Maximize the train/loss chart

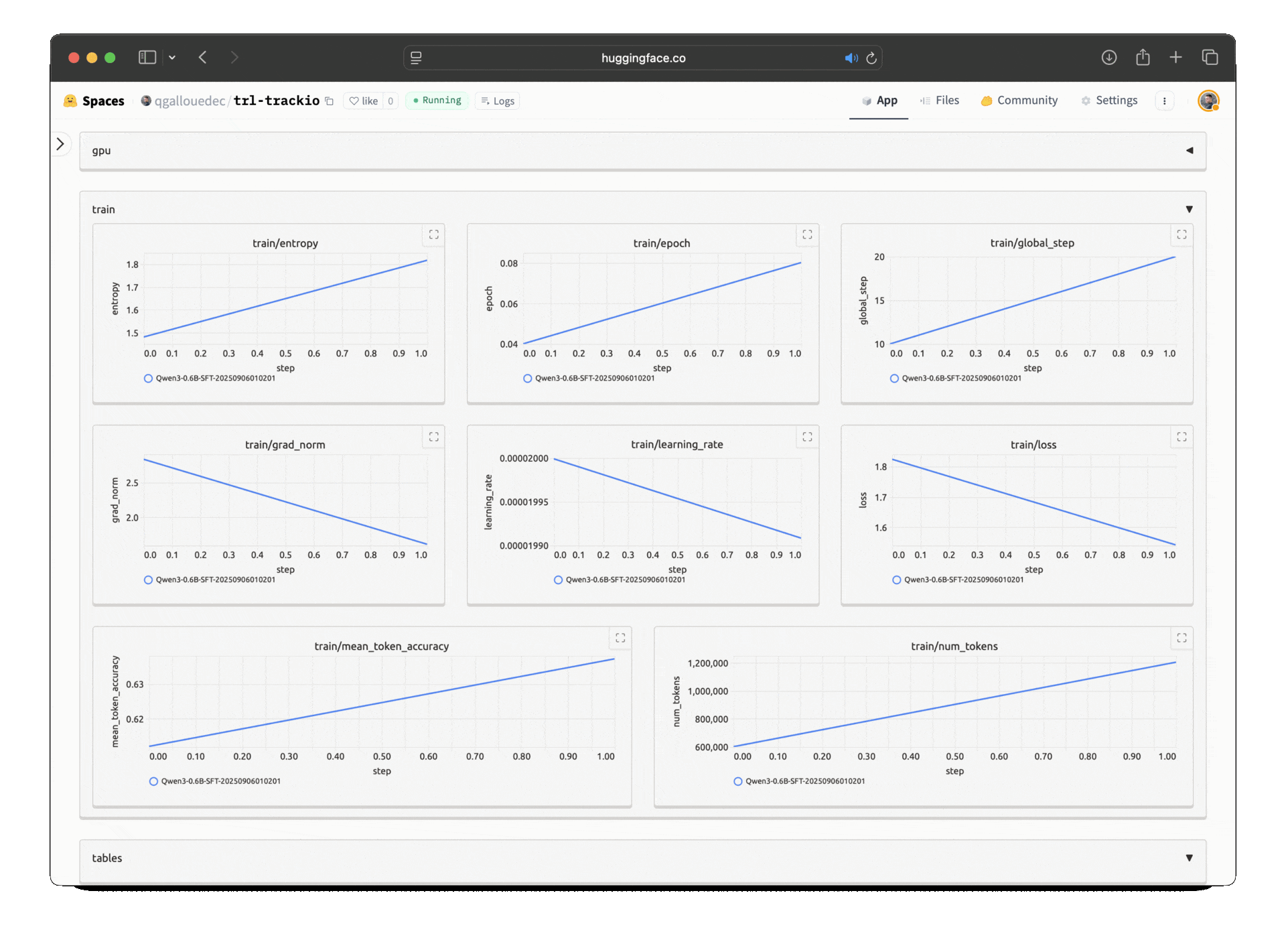point(1182,437)
